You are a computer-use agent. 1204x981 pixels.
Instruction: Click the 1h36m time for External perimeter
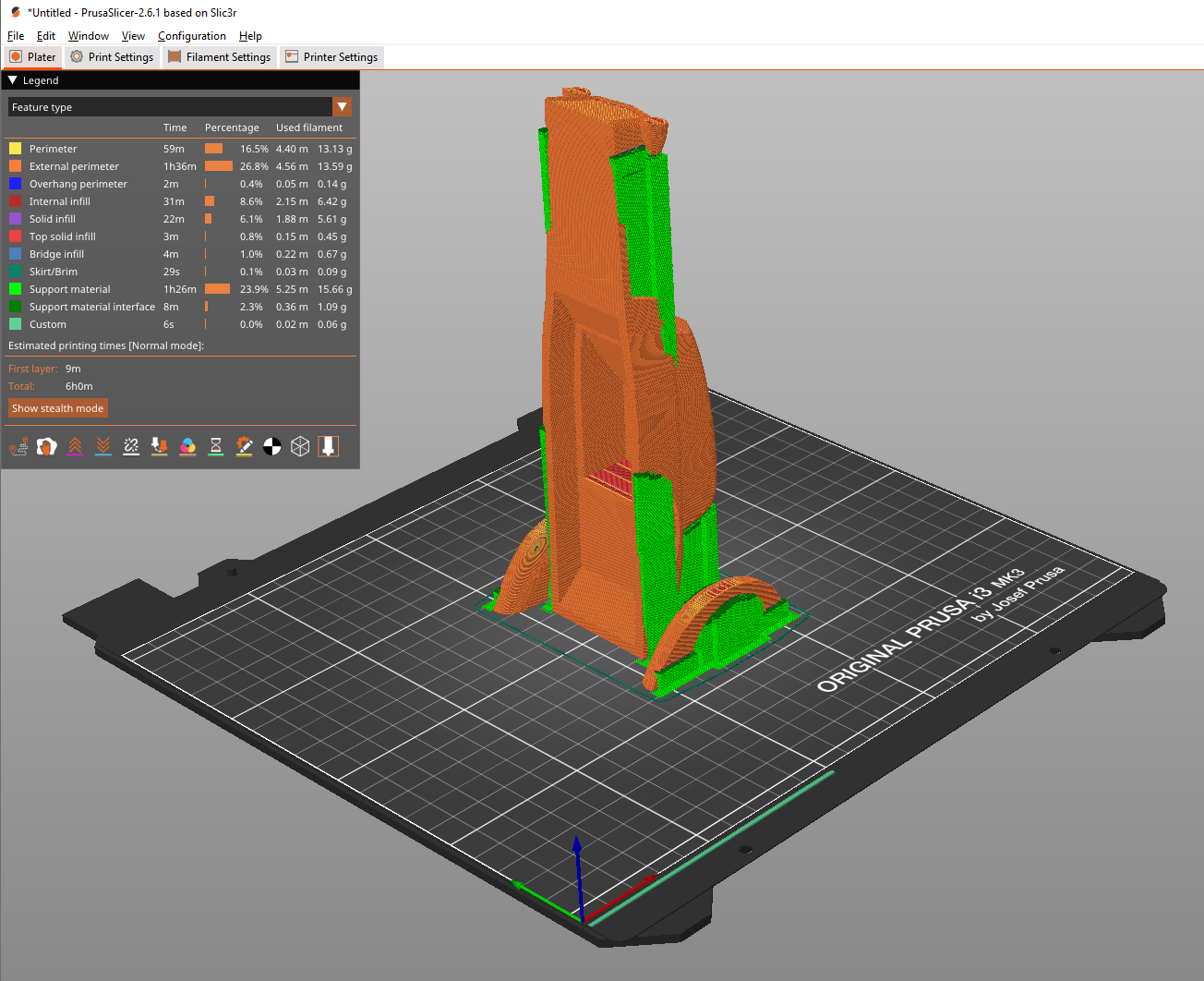coord(180,166)
